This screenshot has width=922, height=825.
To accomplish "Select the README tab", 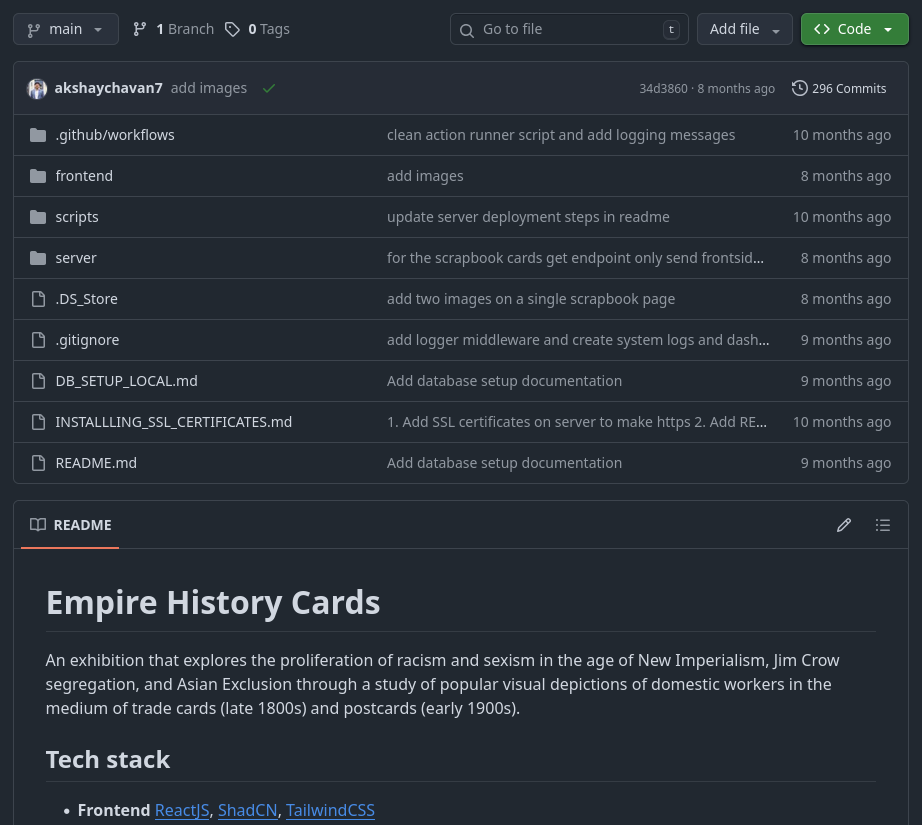I will (70, 525).
